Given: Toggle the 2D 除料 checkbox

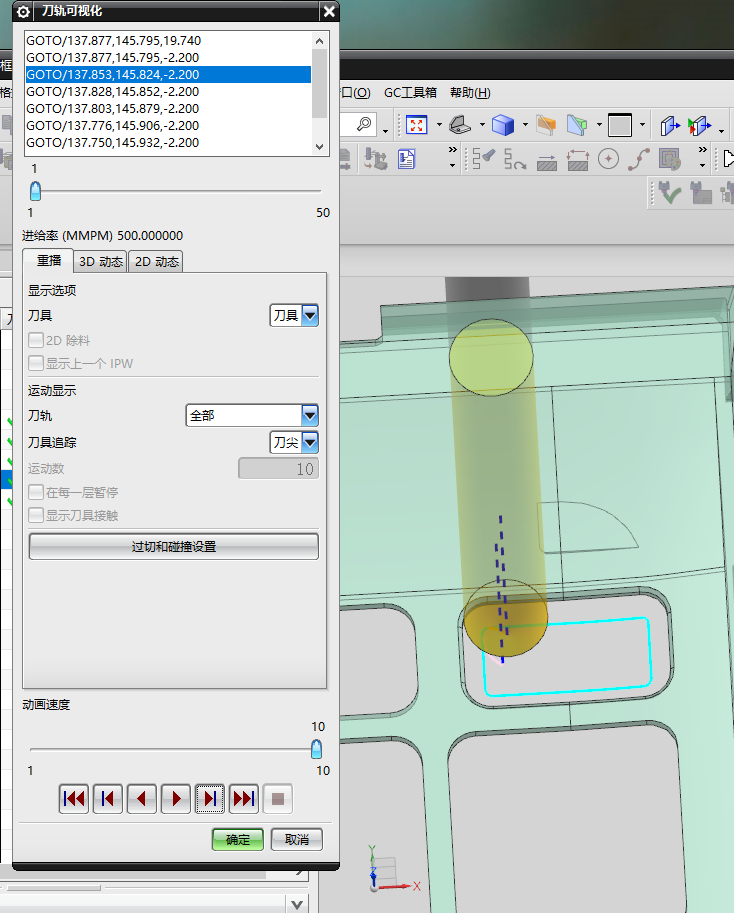Looking at the screenshot, I should click(36, 340).
